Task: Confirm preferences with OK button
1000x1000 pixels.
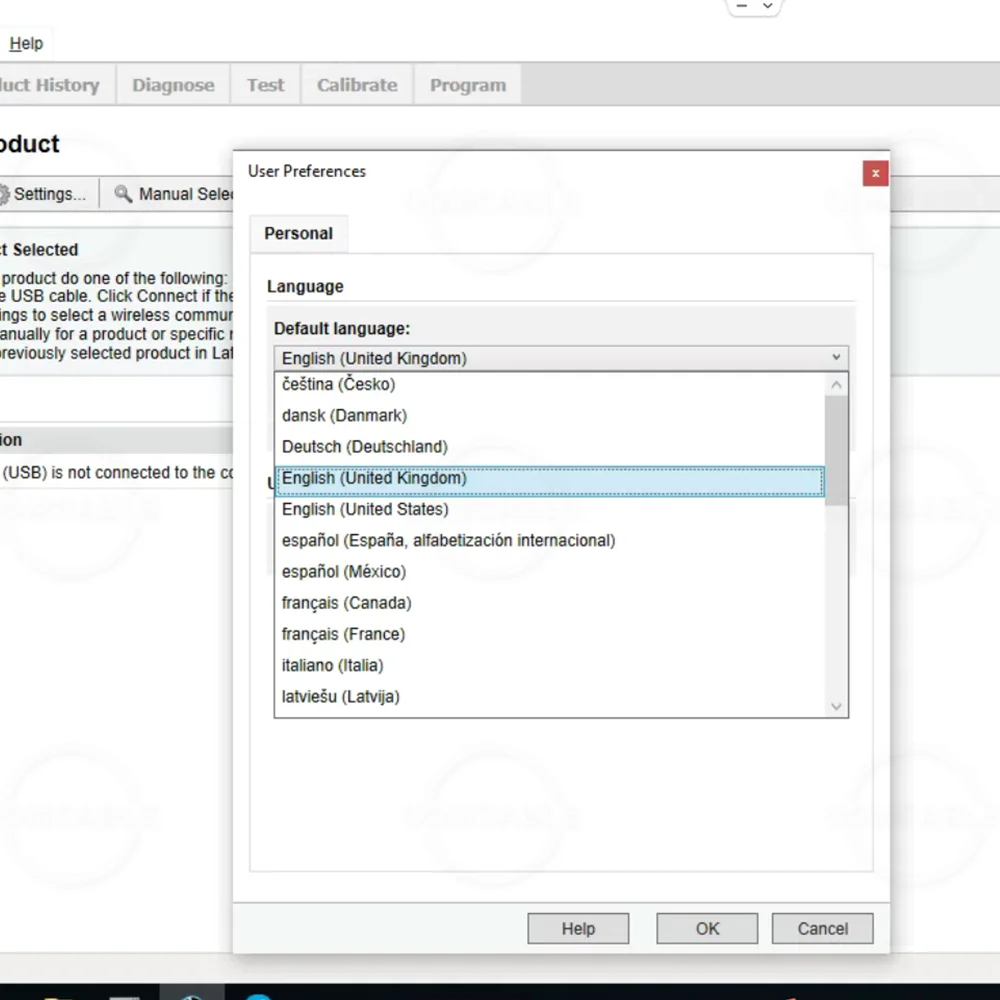Action: 707,928
